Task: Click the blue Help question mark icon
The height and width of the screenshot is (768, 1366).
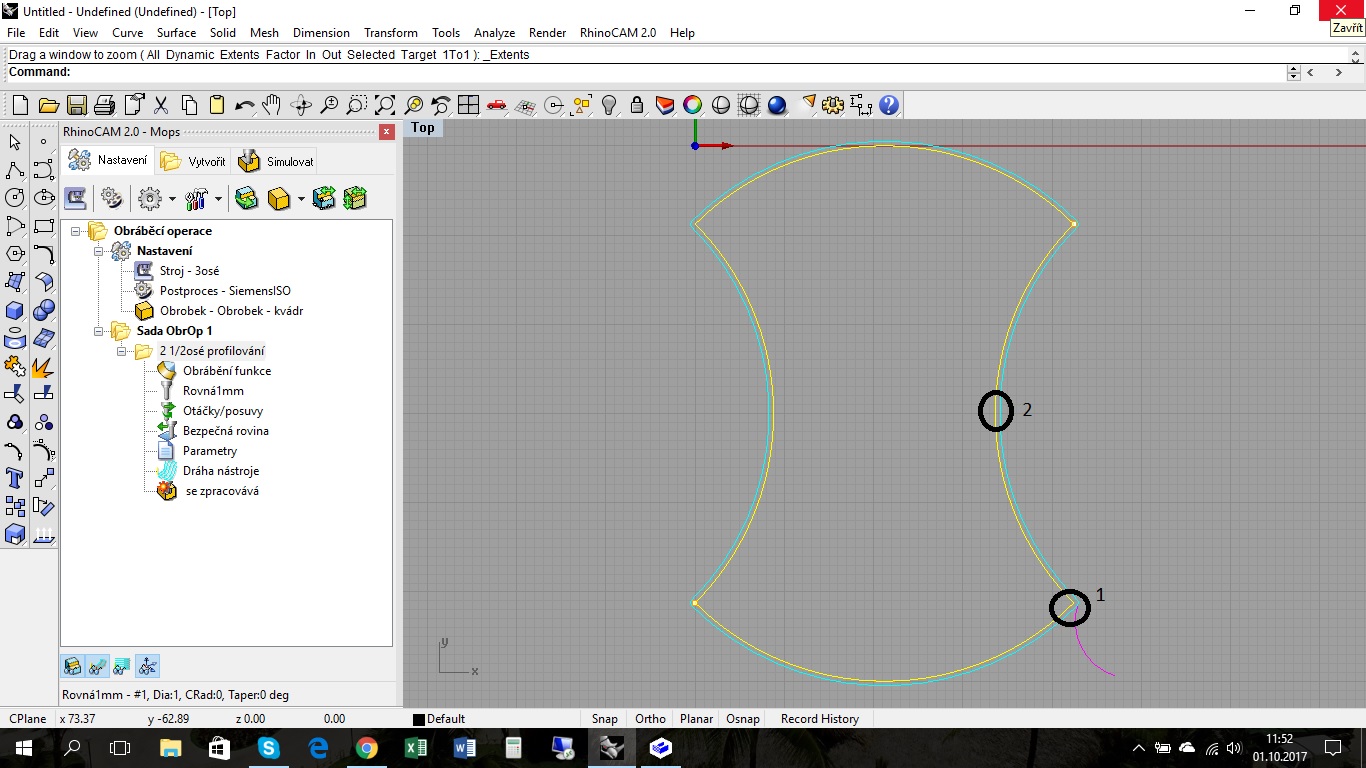Action: coord(888,105)
